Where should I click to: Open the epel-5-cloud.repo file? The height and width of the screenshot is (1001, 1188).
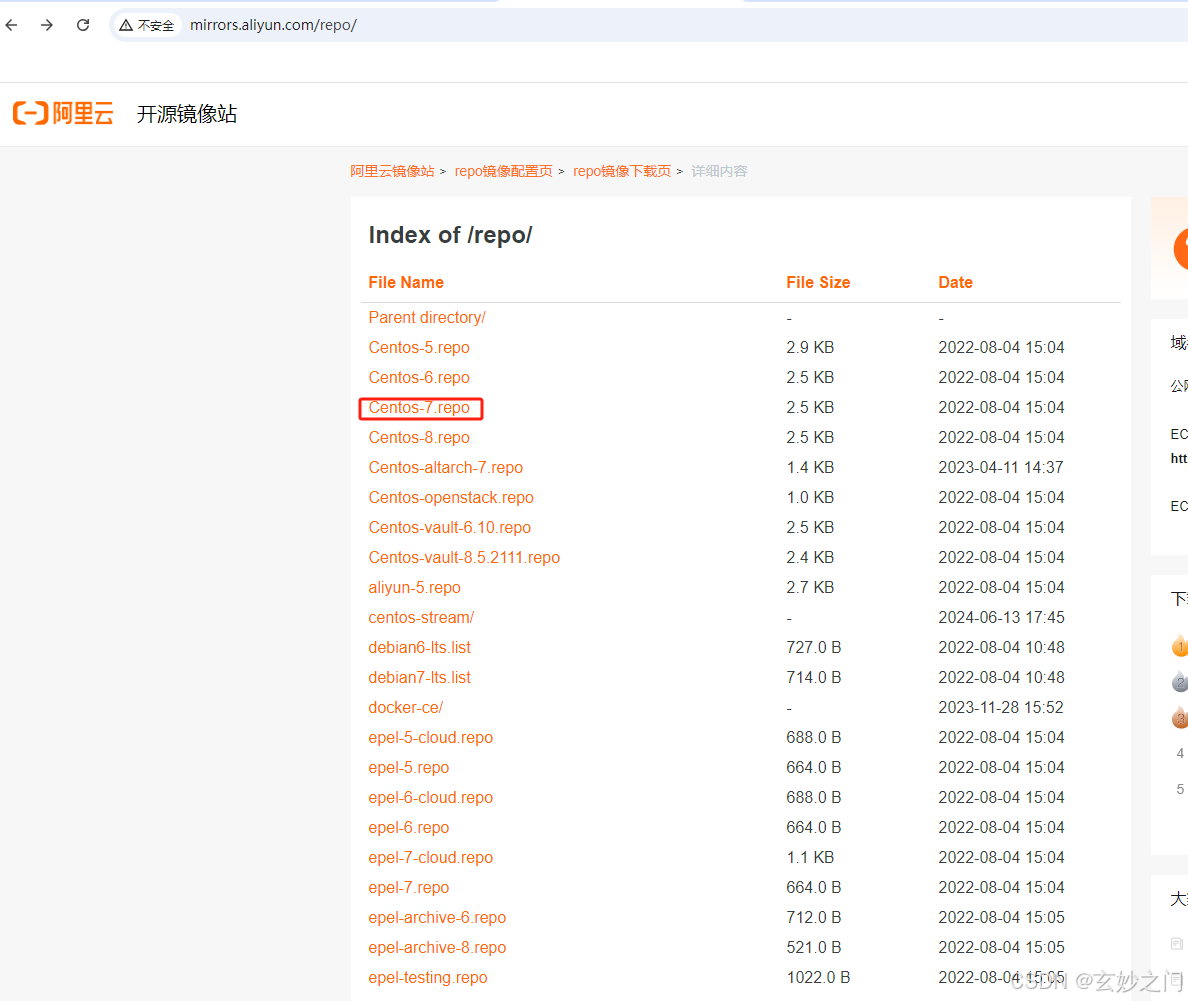430,737
